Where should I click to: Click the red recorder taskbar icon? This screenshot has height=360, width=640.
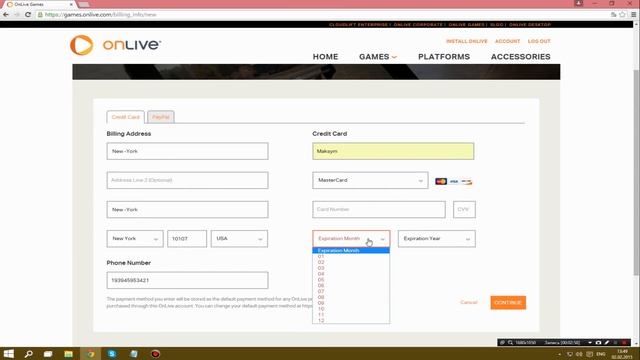tap(156, 354)
